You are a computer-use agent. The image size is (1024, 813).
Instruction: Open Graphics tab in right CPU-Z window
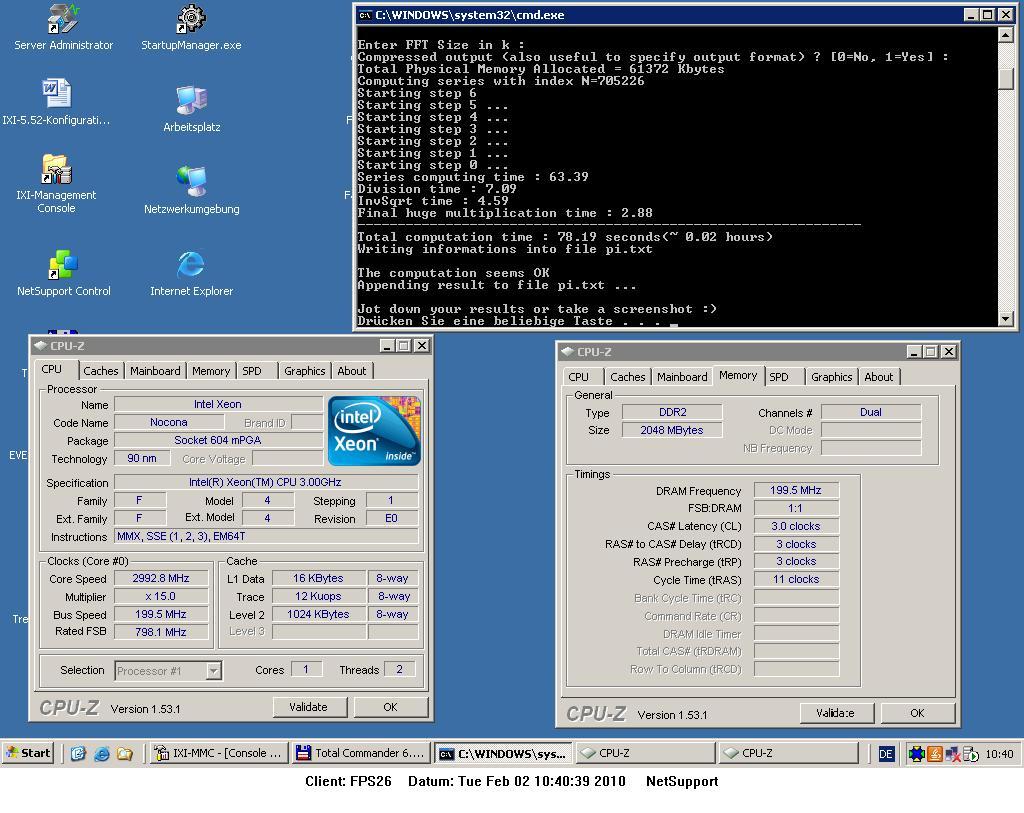click(831, 377)
